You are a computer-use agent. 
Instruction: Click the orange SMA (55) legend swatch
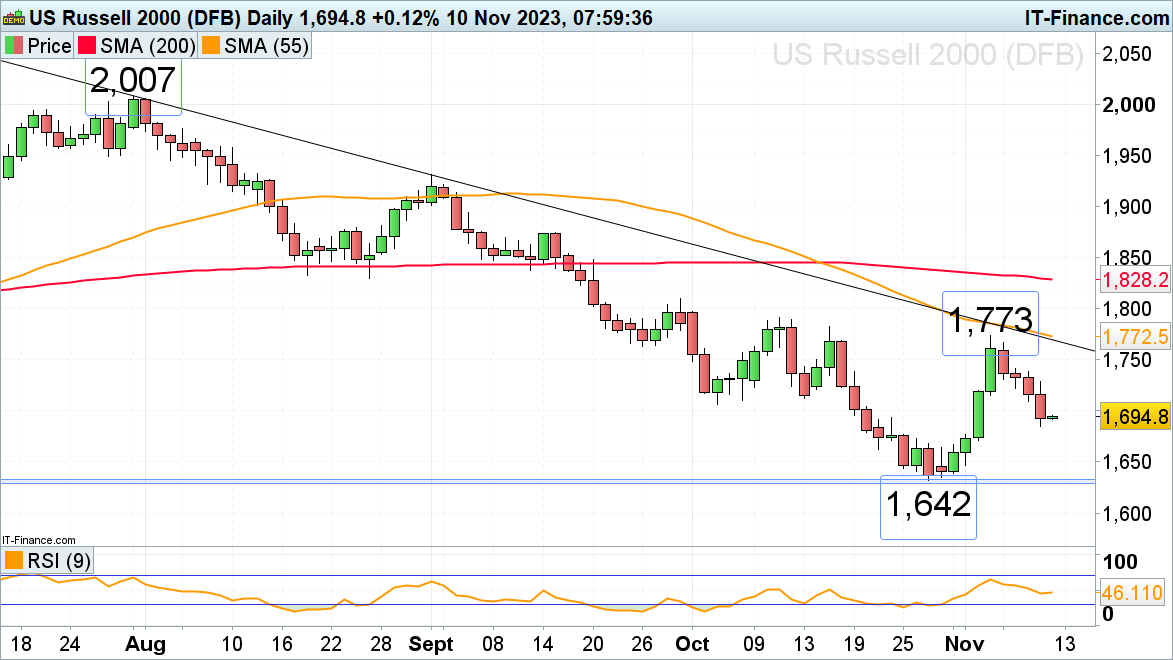coord(211,46)
